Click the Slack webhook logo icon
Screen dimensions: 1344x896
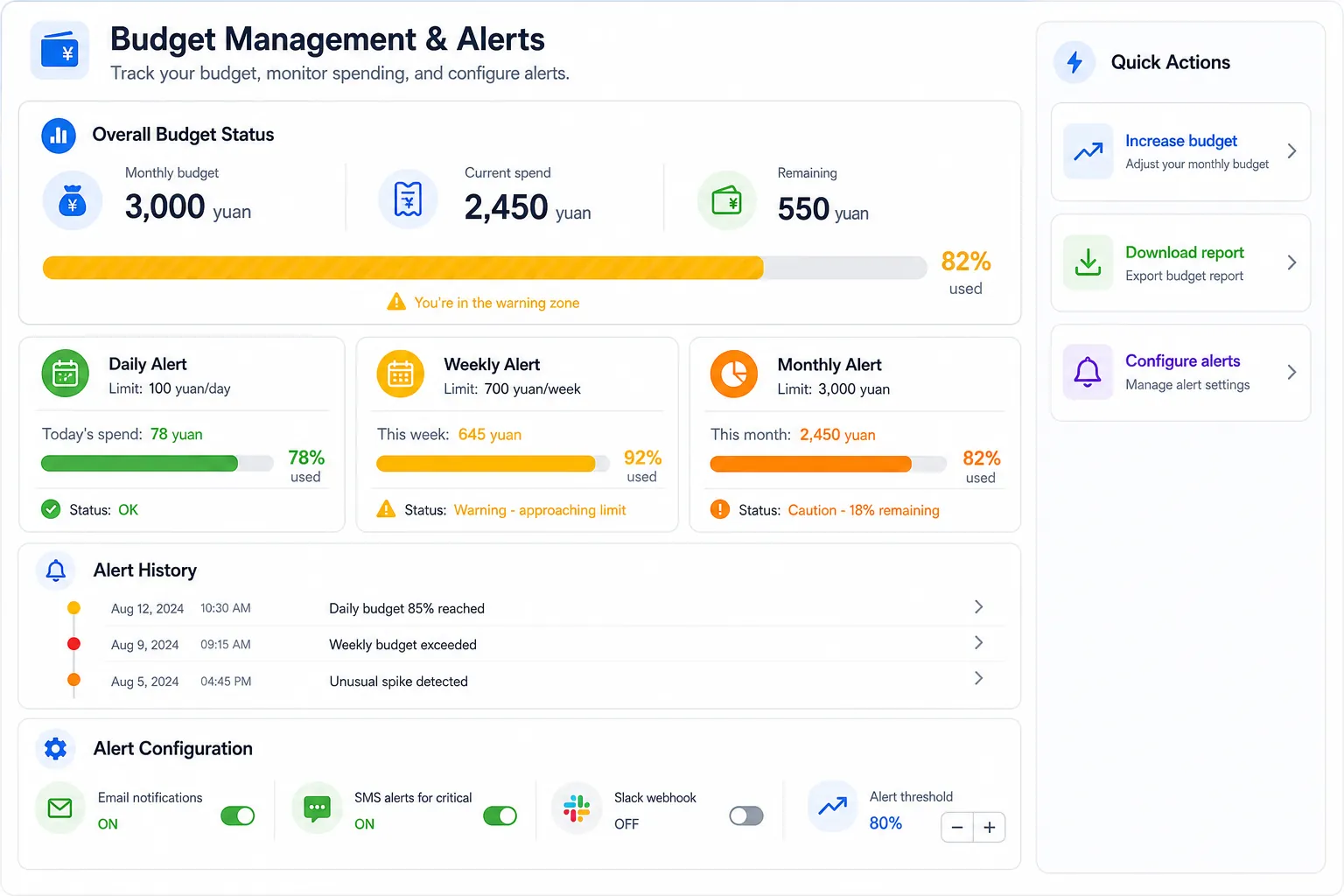[x=577, y=808]
